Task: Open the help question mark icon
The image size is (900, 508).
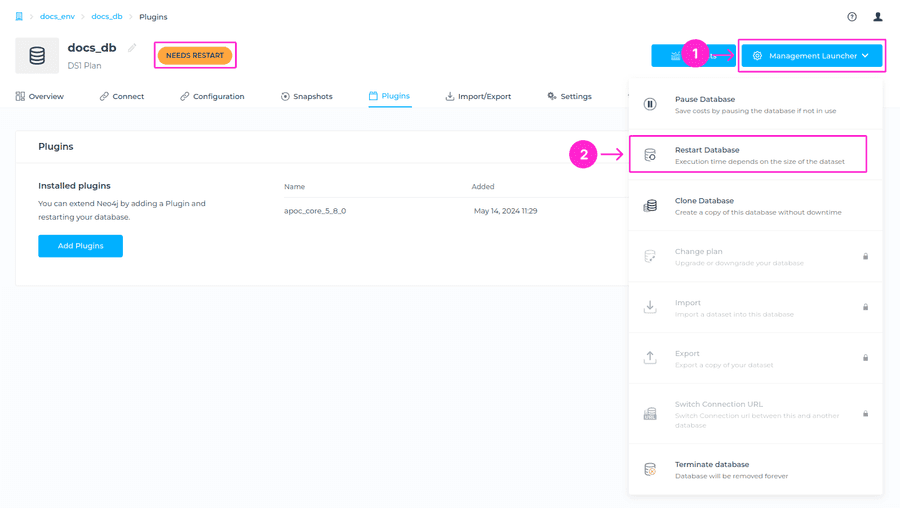Action: (852, 17)
